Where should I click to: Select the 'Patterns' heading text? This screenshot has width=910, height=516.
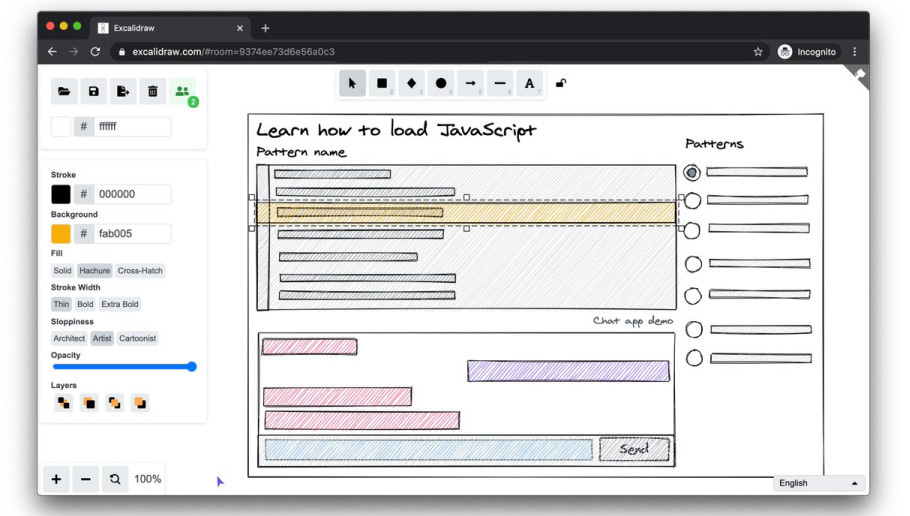pos(714,143)
